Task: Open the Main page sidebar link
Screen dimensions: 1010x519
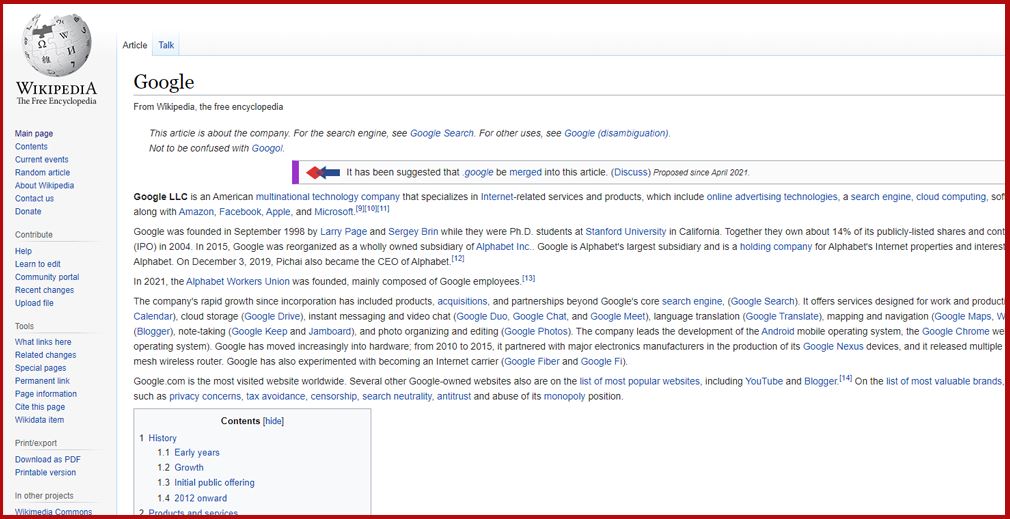Action: [34, 133]
